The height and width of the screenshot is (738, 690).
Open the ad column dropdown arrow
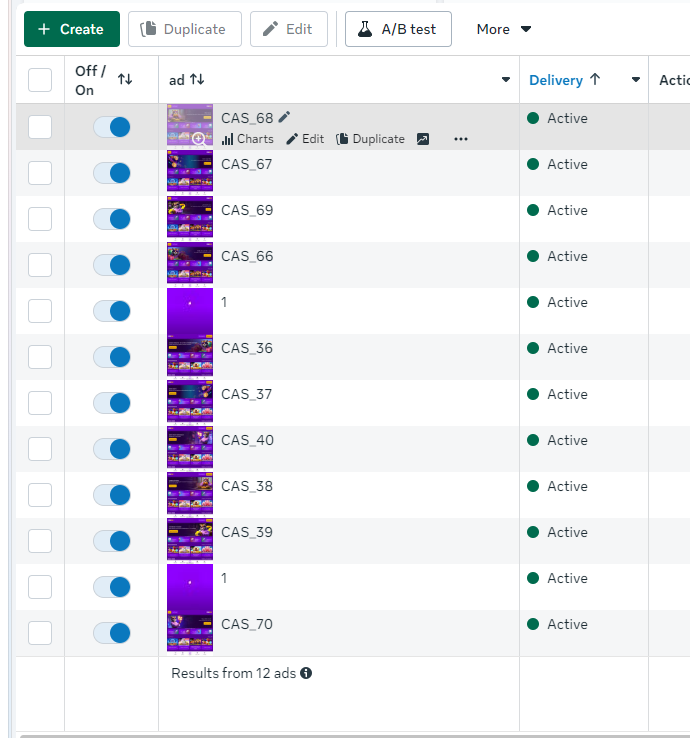point(506,80)
